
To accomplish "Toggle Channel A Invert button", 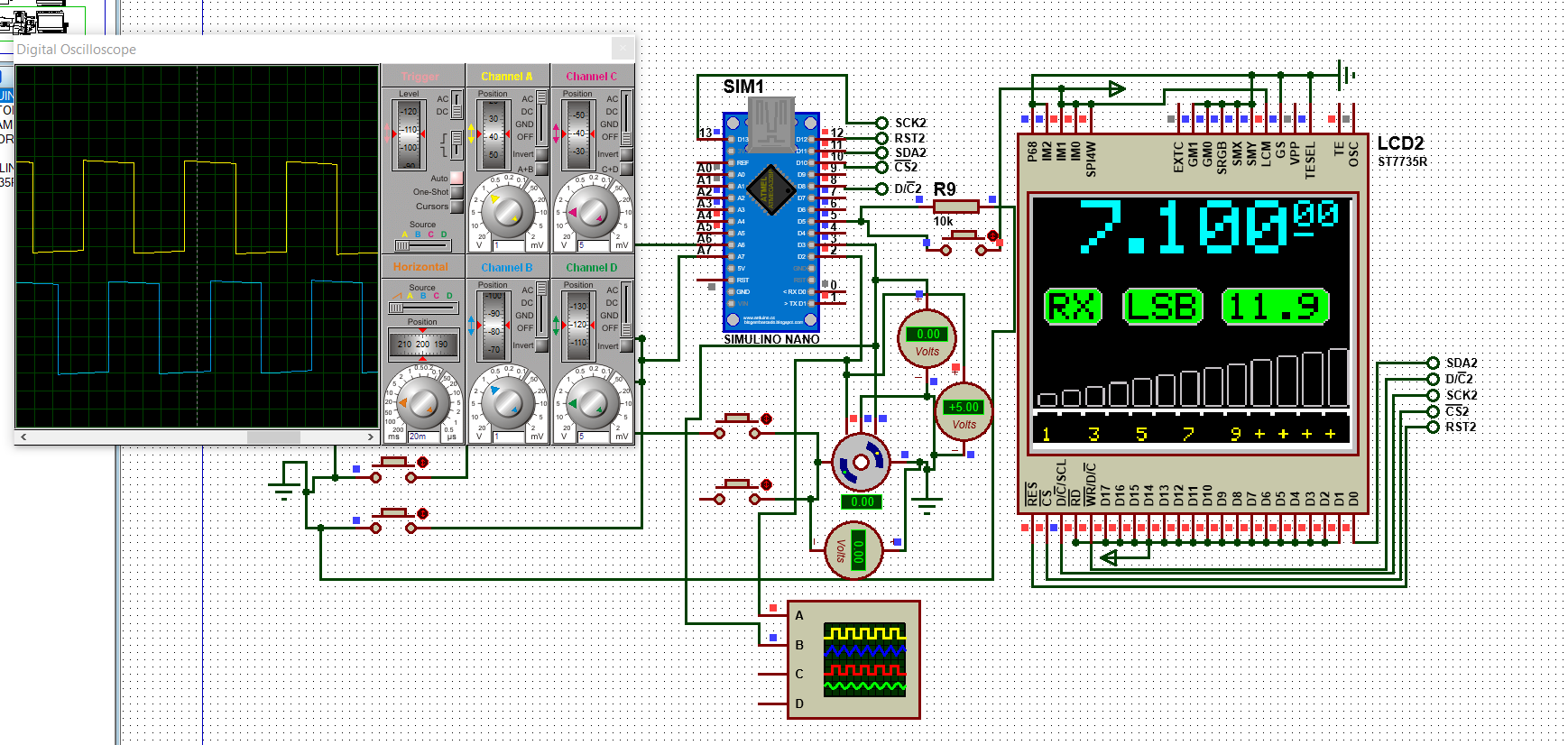I will click(541, 154).
